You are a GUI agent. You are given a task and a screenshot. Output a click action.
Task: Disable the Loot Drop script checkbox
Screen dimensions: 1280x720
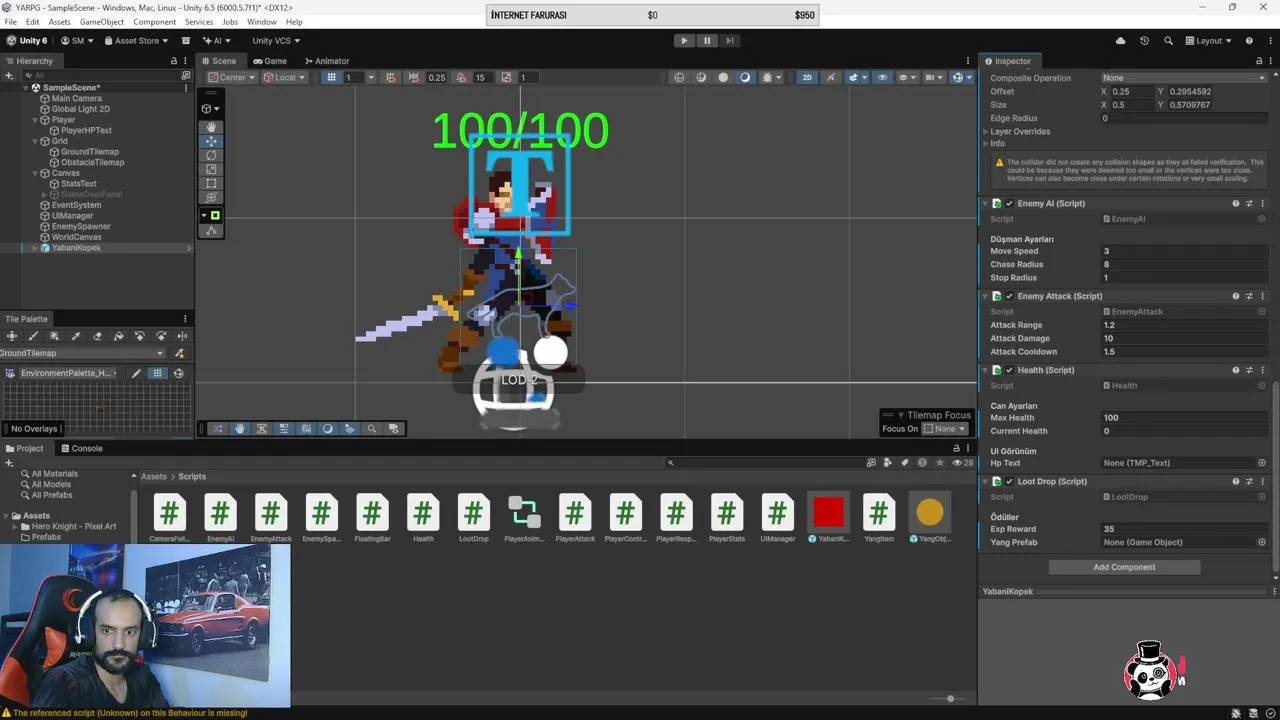pyautogui.click(x=1009, y=482)
